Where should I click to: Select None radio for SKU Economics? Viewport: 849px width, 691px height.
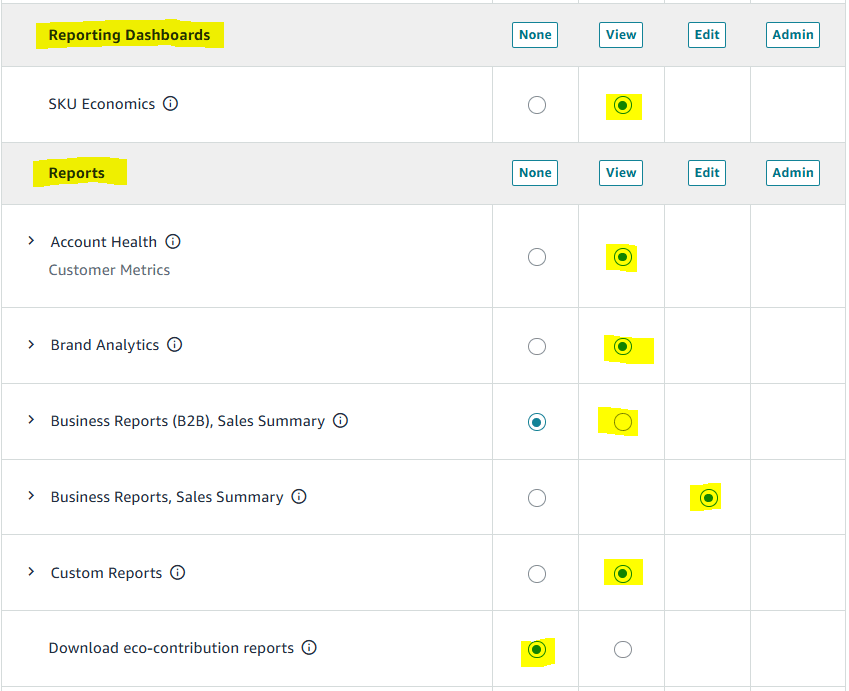[537, 105]
